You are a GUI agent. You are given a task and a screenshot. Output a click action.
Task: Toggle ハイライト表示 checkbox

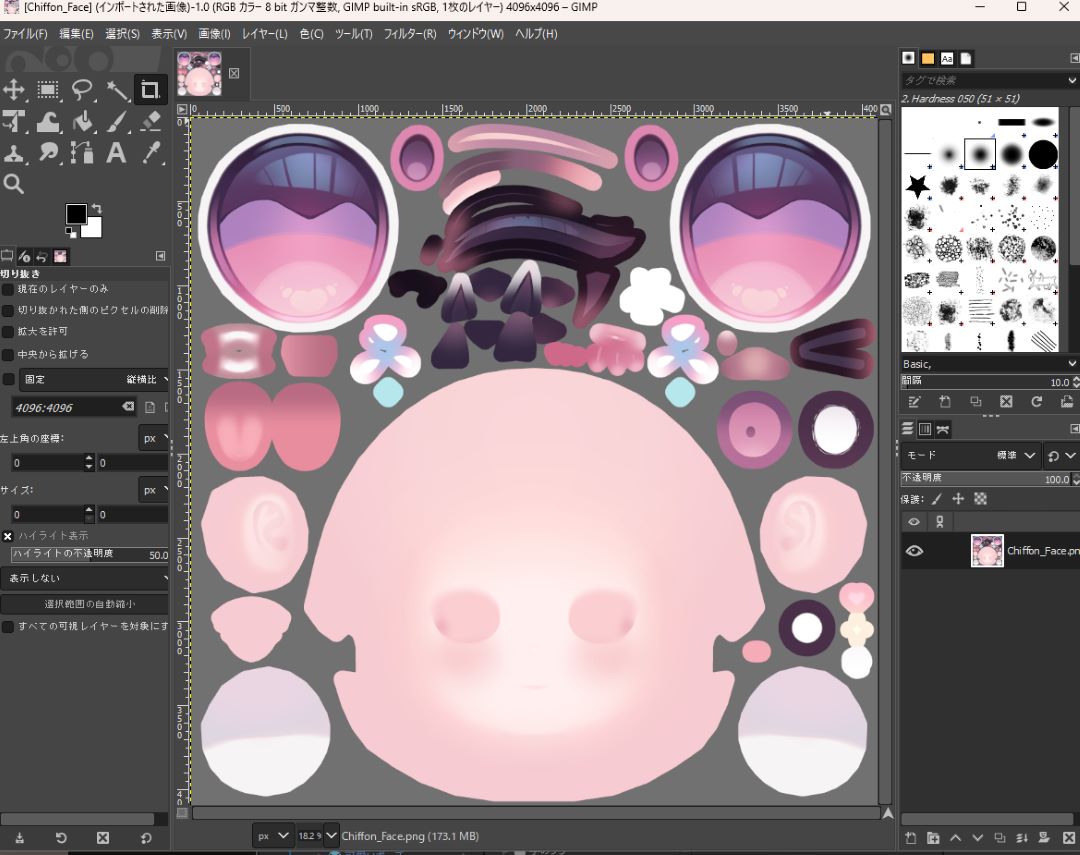click(x=8, y=536)
